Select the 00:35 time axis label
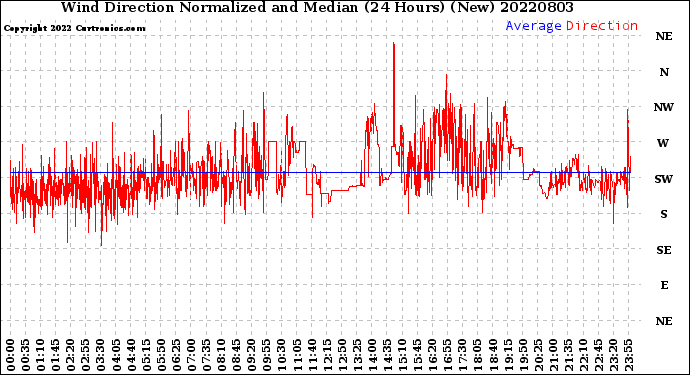 point(26,355)
